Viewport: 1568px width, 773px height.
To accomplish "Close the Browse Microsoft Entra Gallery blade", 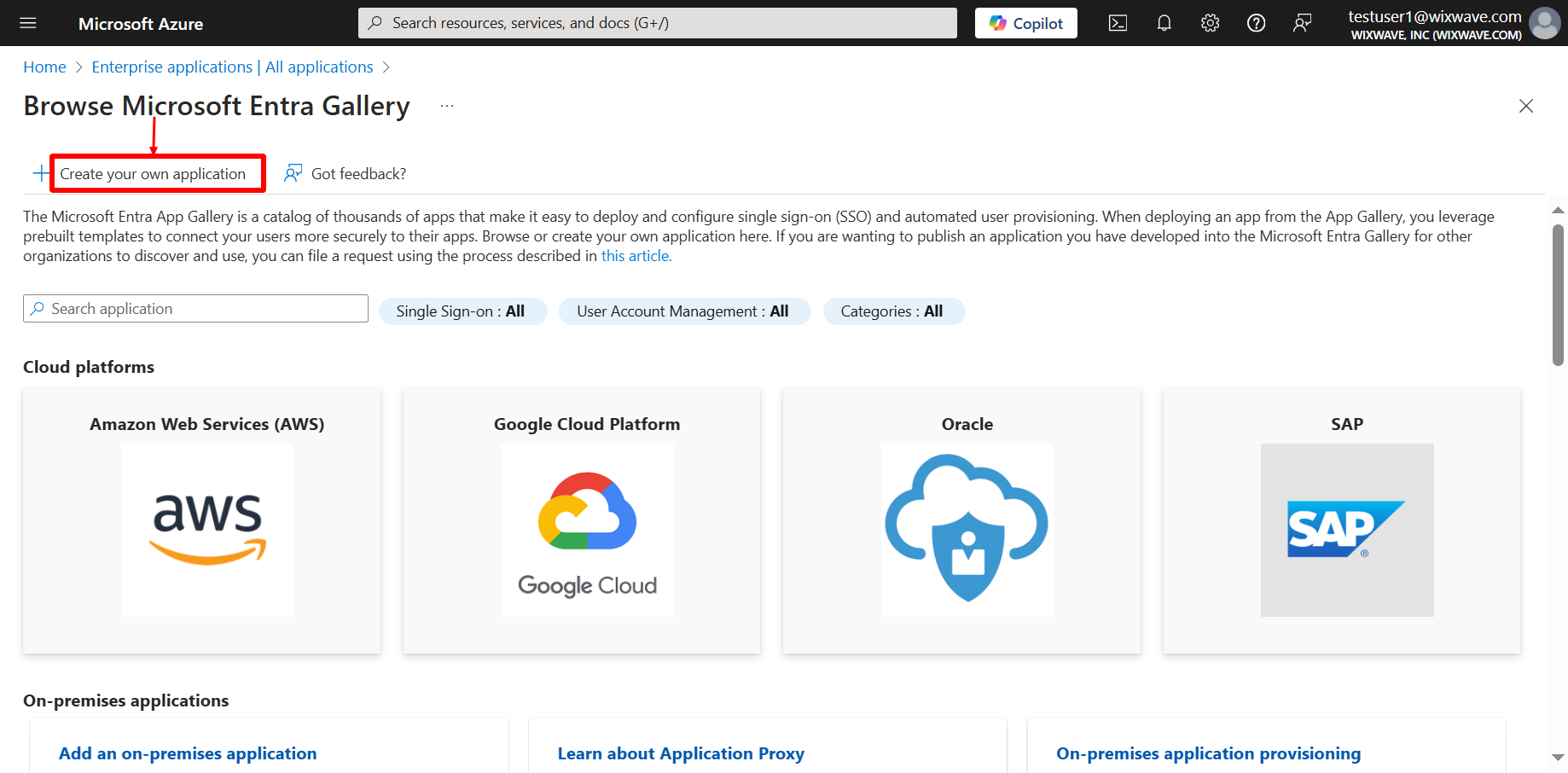I will coord(1526,106).
